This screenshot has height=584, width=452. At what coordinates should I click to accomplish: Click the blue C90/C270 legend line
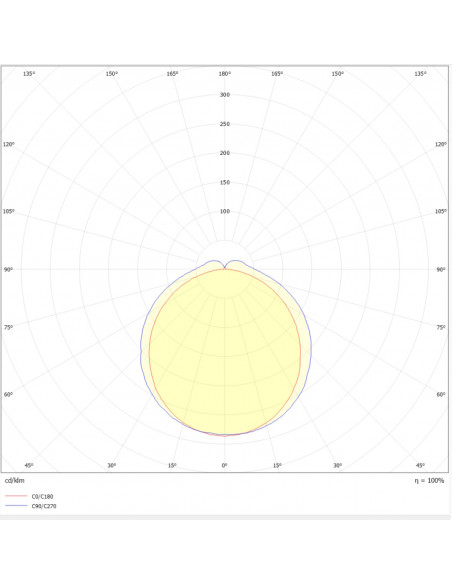[x=16, y=506]
